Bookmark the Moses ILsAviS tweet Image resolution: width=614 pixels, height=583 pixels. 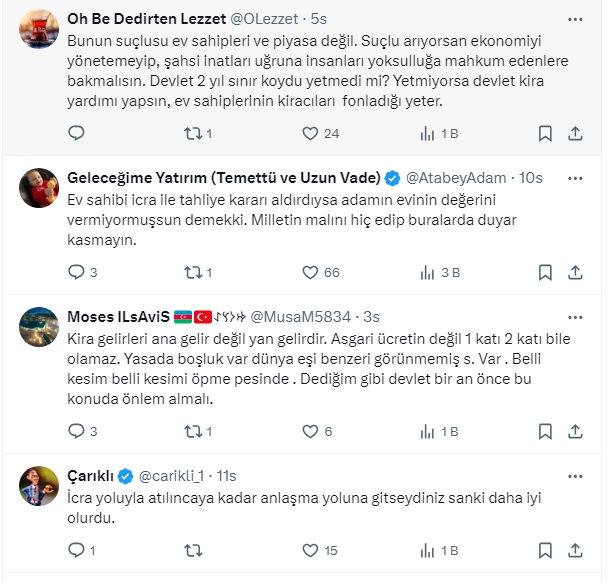click(x=545, y=431)
